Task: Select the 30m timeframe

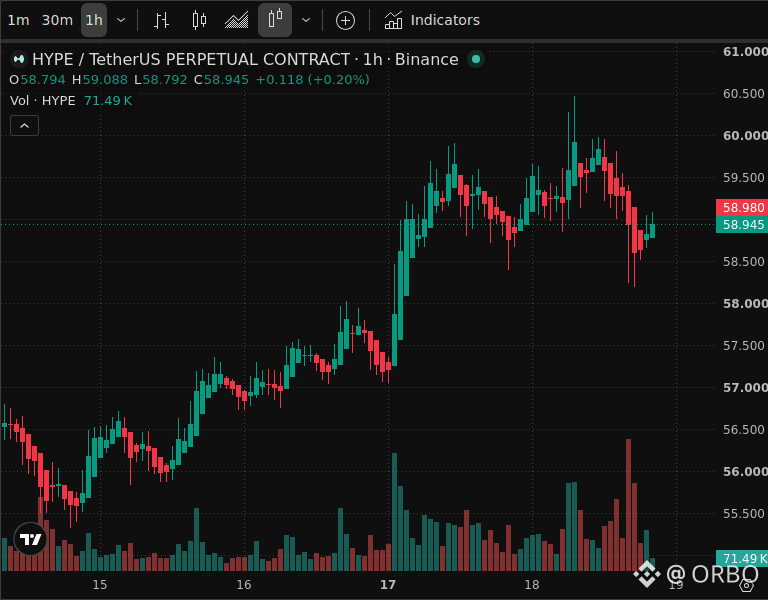Action: point(57,20)
